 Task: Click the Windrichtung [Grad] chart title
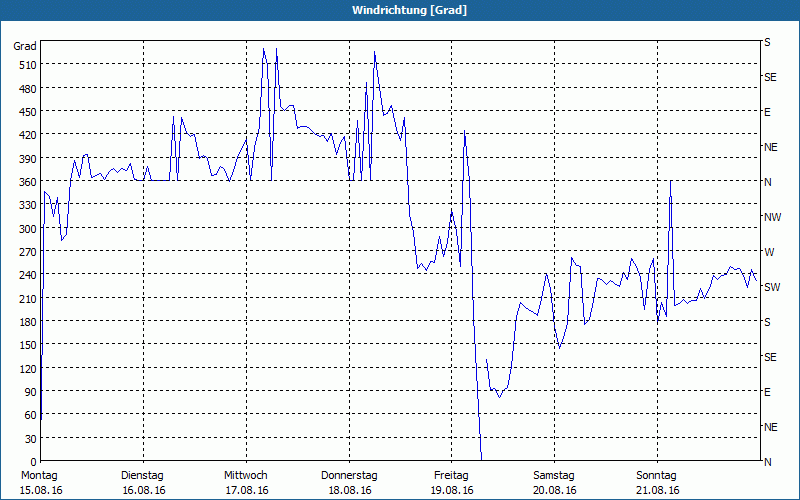pos(409,10)
